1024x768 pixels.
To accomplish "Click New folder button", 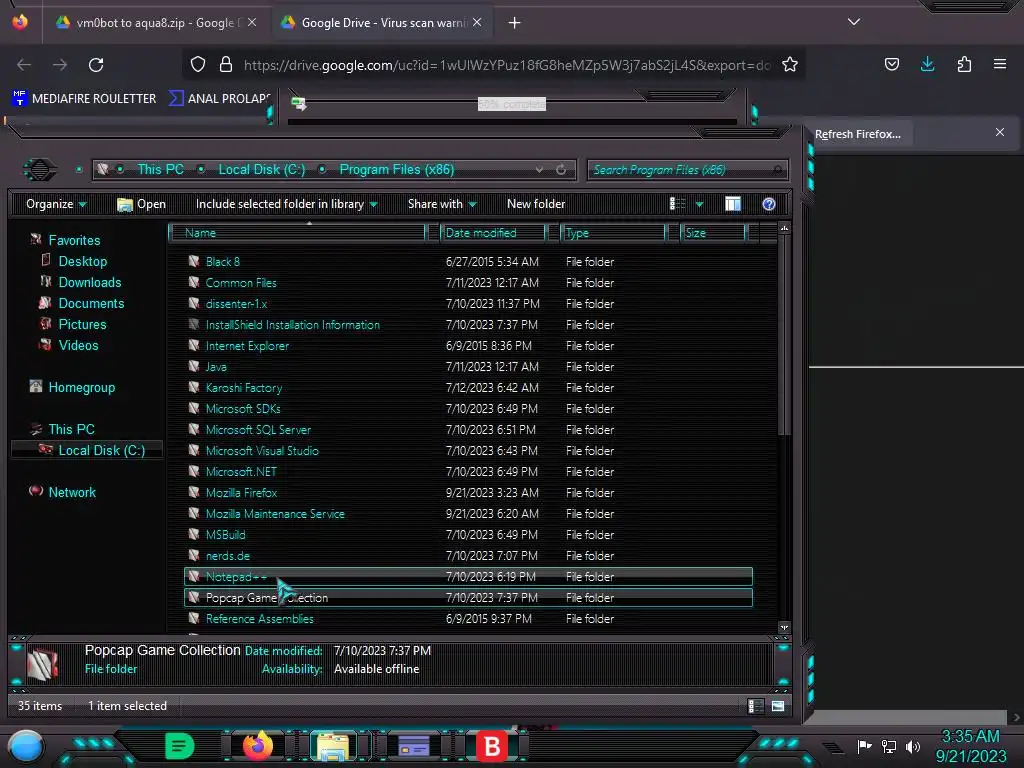I will (x=536, y=204).
